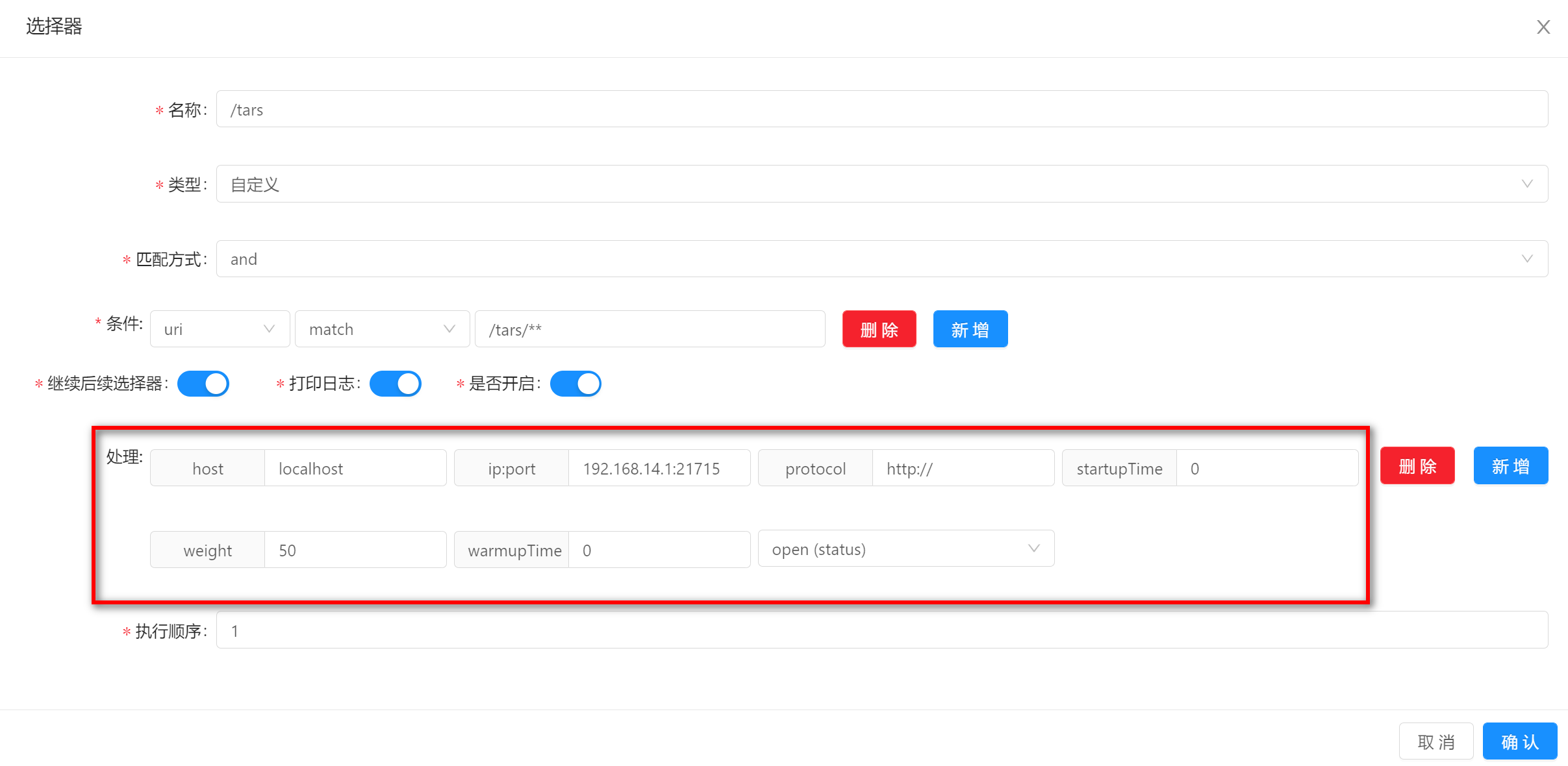Open the open (status) dropdown
The height and width of the screenshot is (766, 1568).
[x=905, y=549]
